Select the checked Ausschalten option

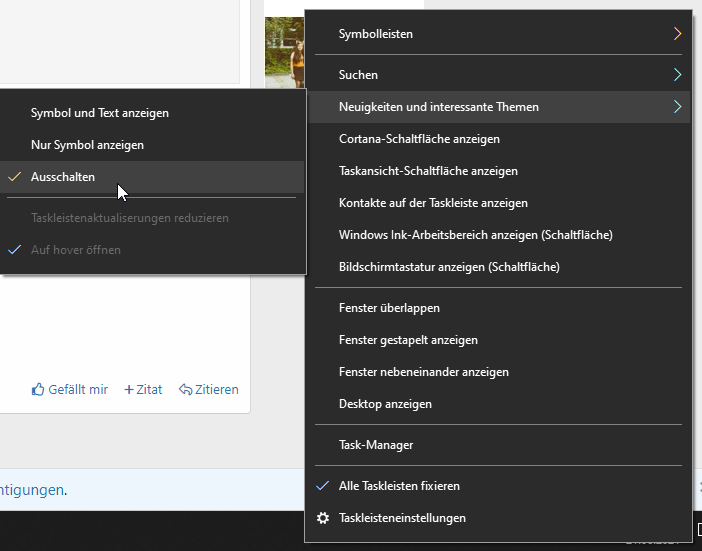click(63, 177)
